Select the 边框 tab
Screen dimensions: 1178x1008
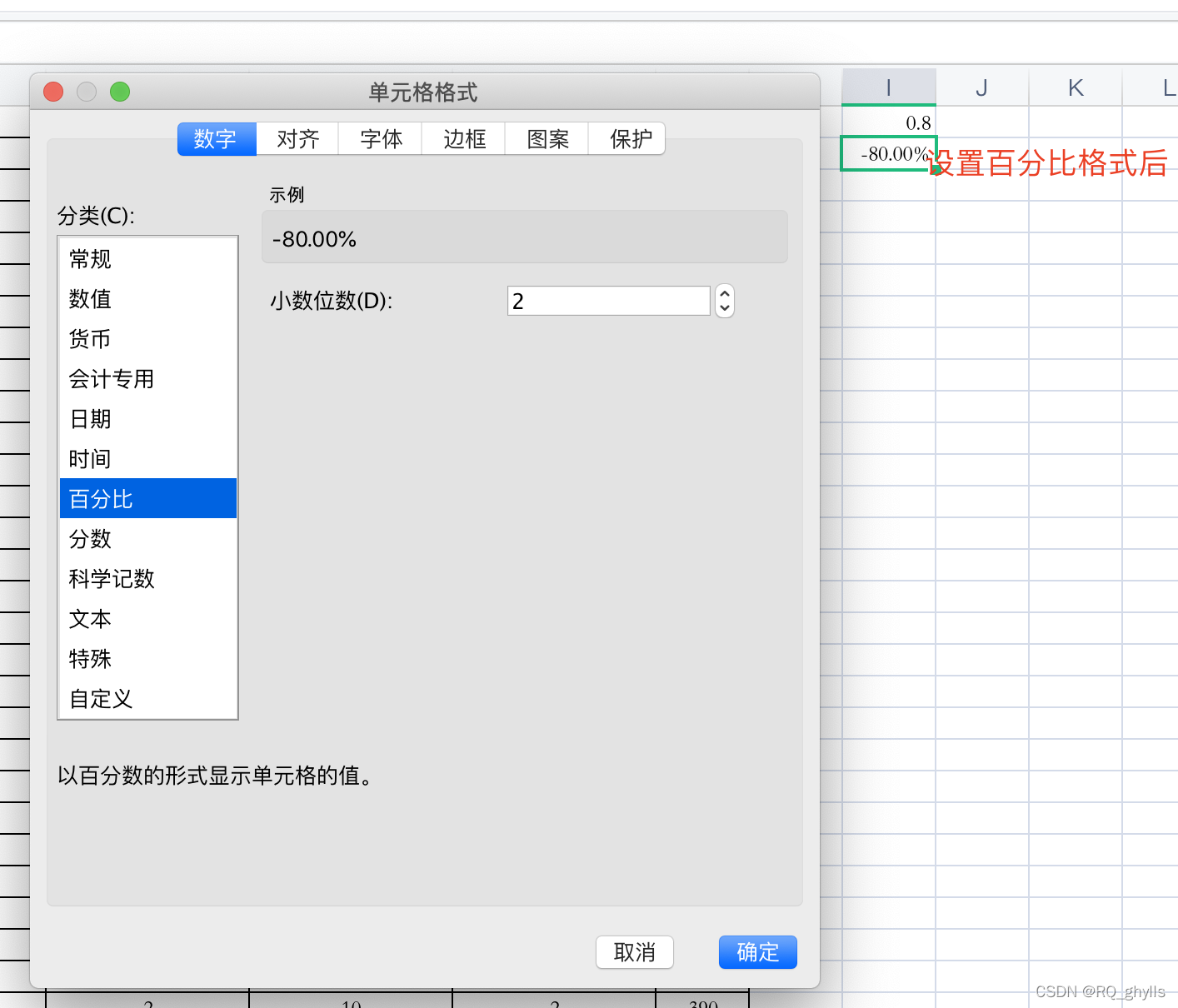point(463,139)
